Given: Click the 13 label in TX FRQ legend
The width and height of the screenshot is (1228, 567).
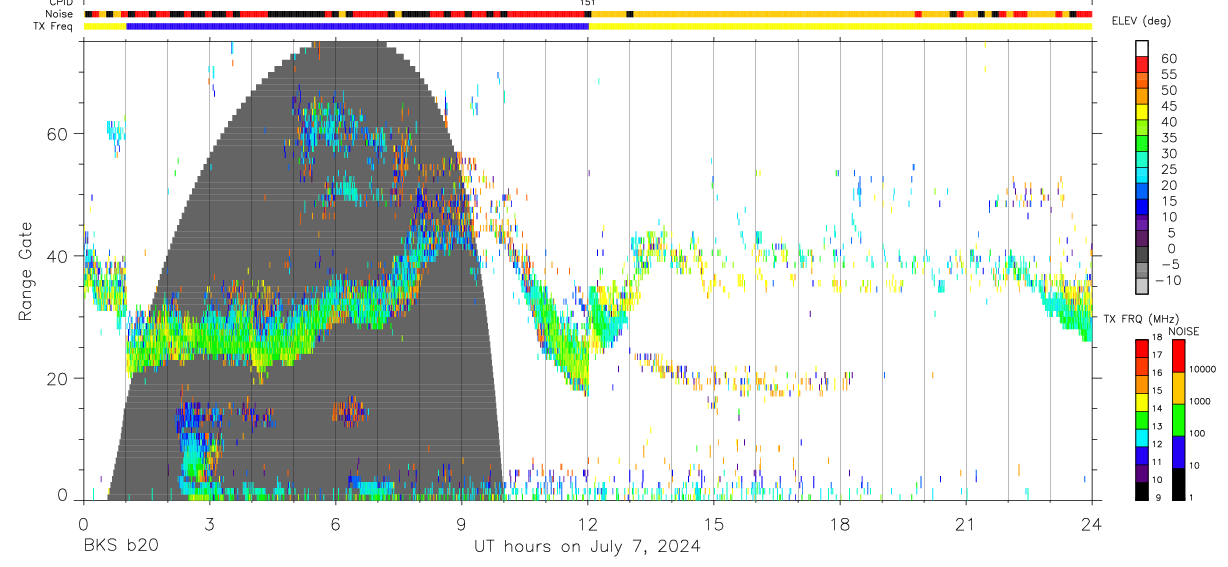Looking at the screenshot, I should (1156, 427).
